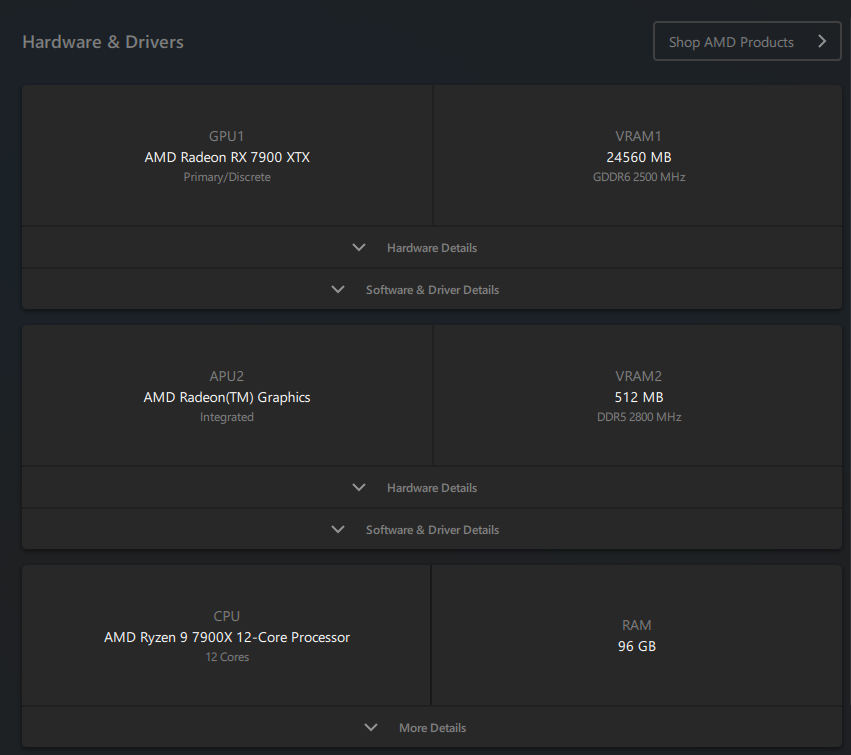Image resolution: width=851 pixels, height=755 pixels.
Task: Expand Hardware Details for APU2
Action: click(432, 487)
